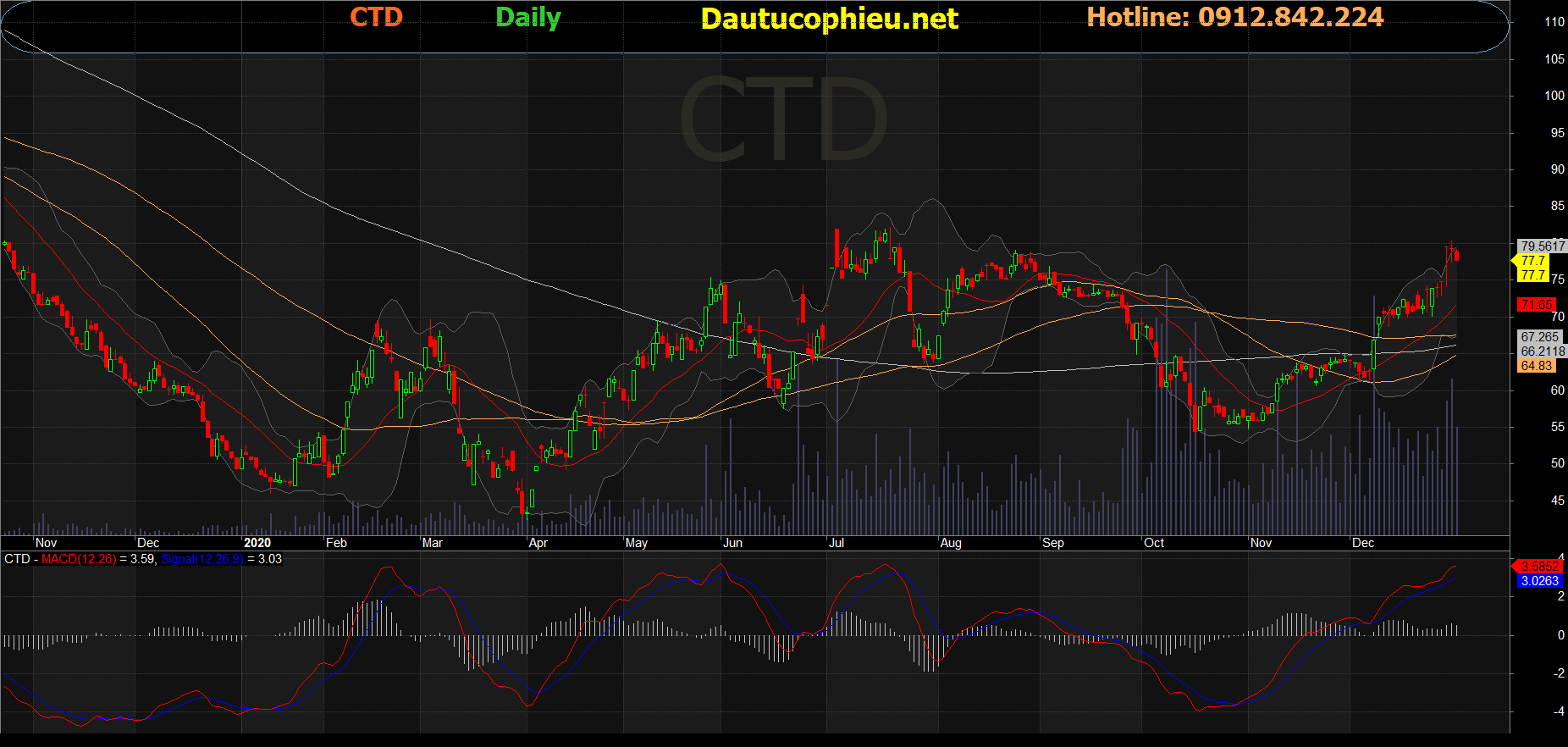Select the -2 label on MACD axis

1560,673
